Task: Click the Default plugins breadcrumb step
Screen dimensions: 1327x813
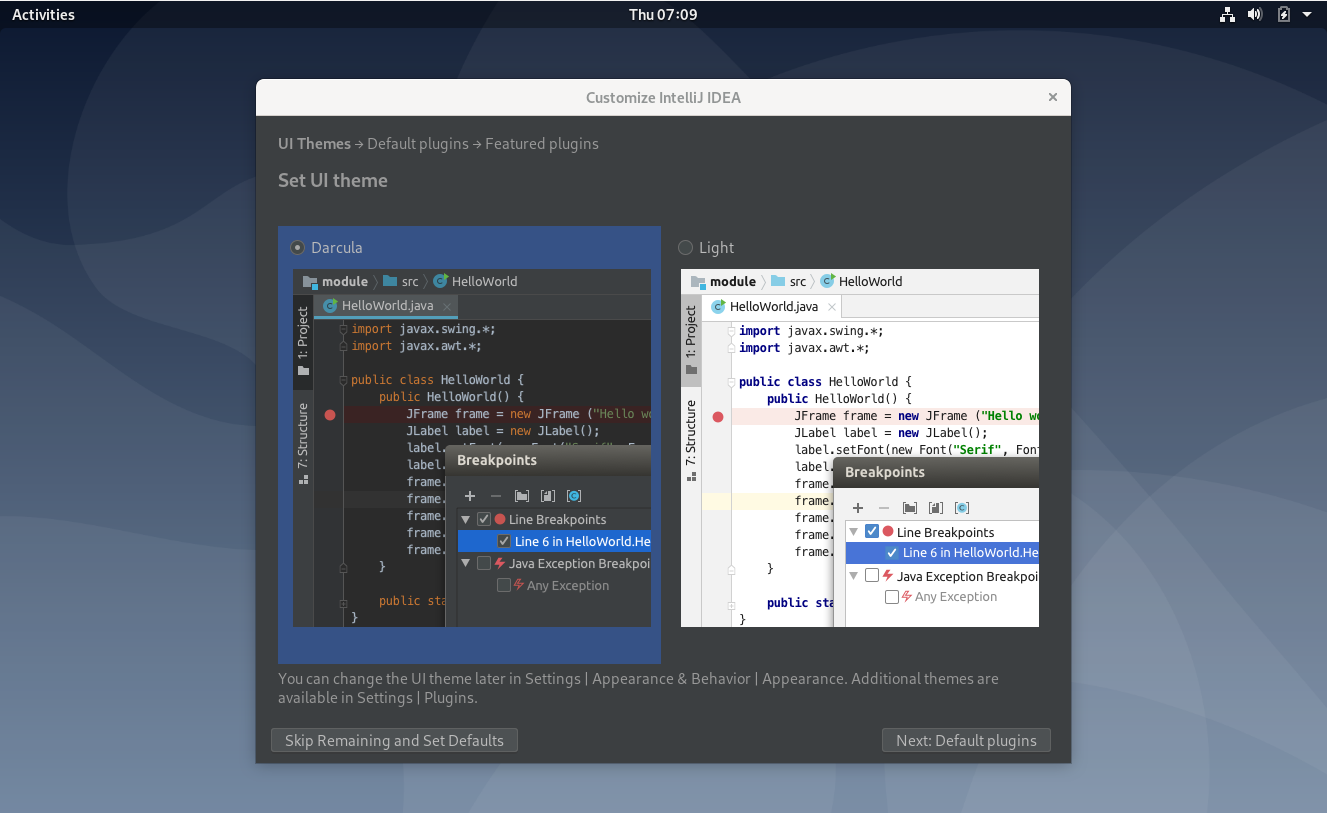Action: tap(418, 143)
